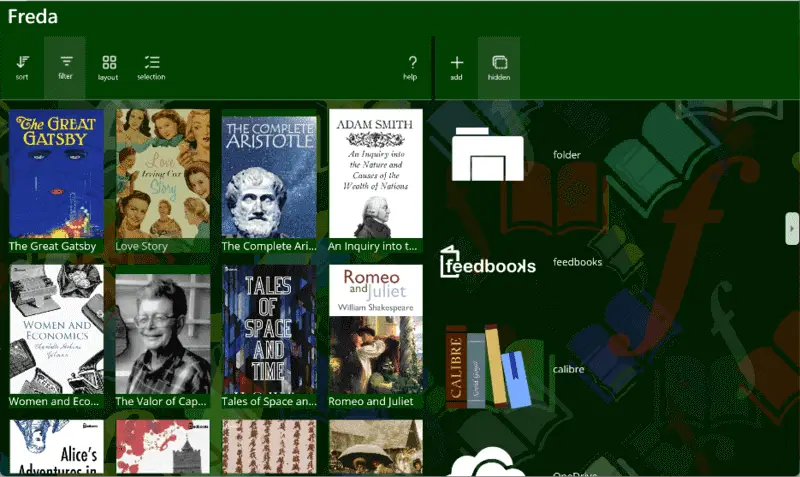
Task: Open The Valor of Cappen cover
Action: pos(163,334)
